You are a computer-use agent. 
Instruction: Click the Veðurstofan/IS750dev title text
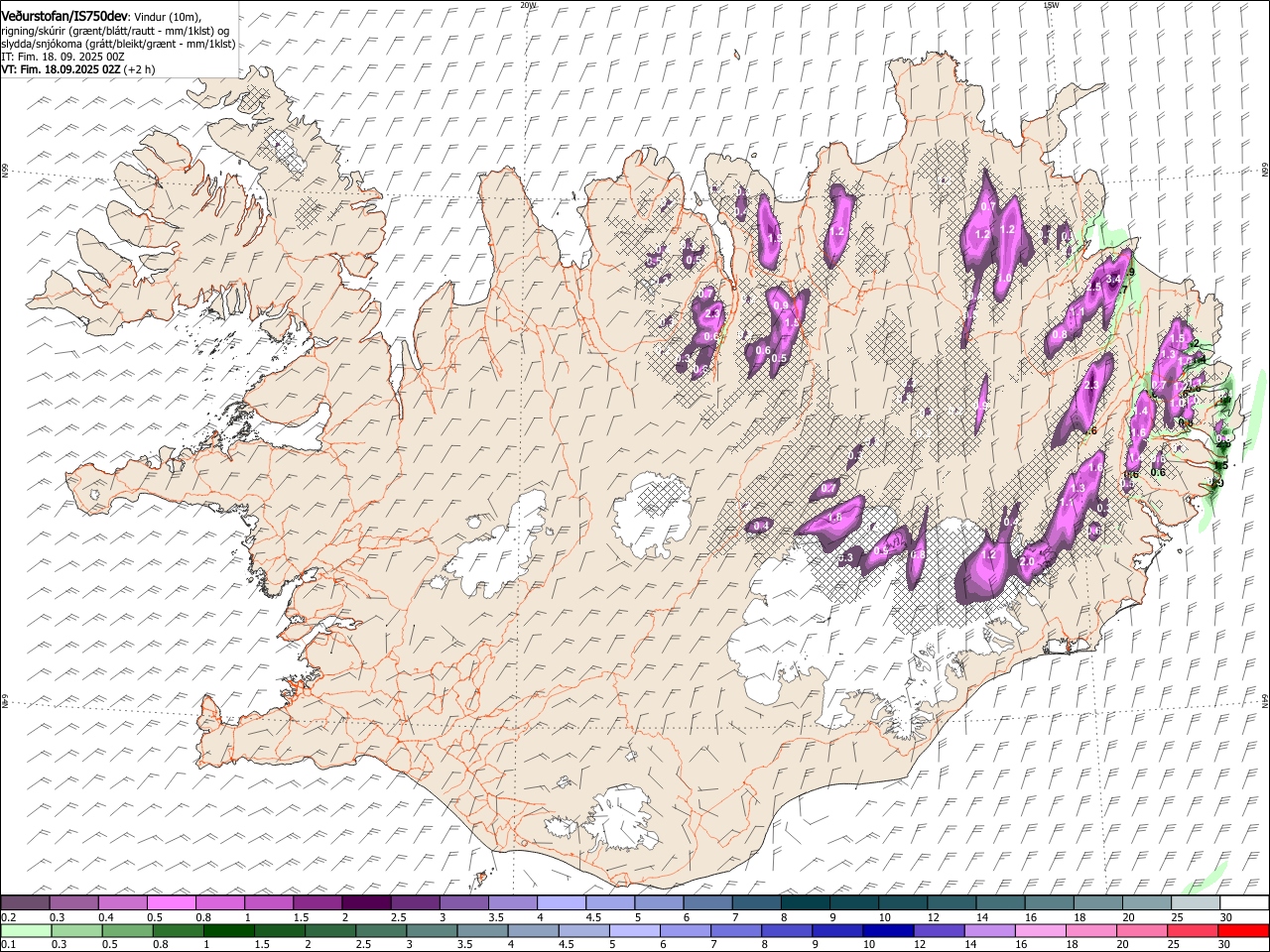[65, 16]
